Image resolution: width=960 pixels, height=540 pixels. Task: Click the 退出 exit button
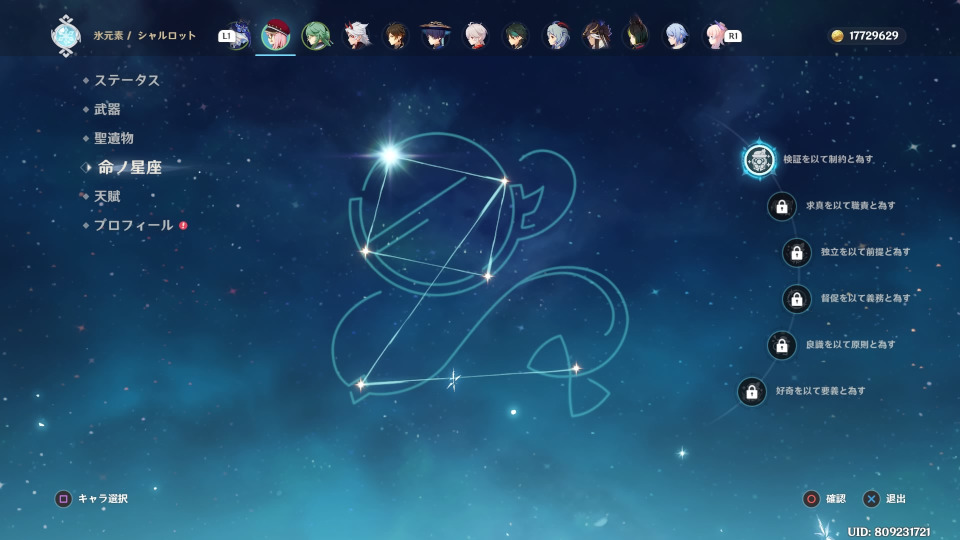(885, 499)
